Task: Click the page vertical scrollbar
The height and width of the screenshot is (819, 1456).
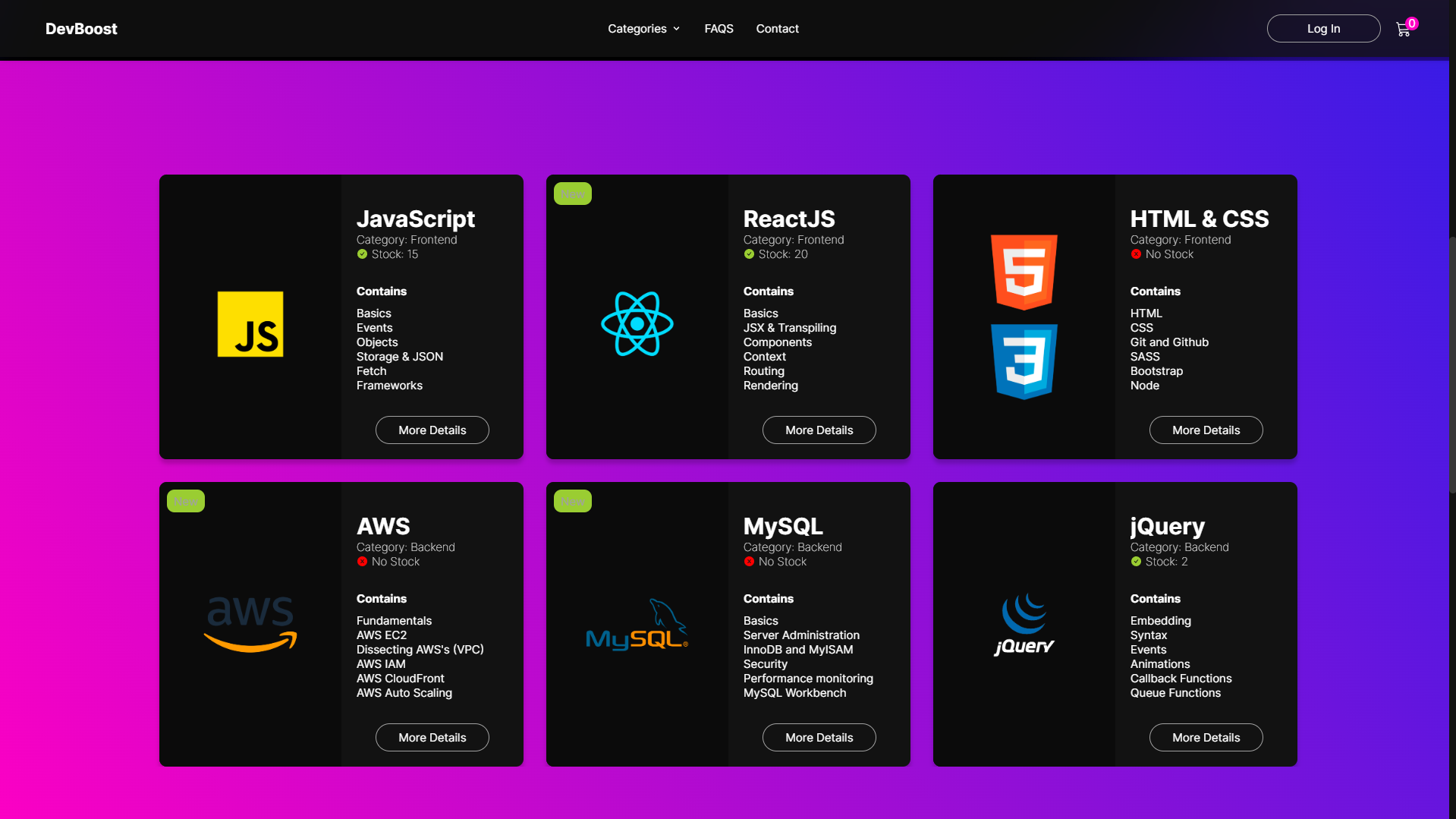Action: (1452, 364)
